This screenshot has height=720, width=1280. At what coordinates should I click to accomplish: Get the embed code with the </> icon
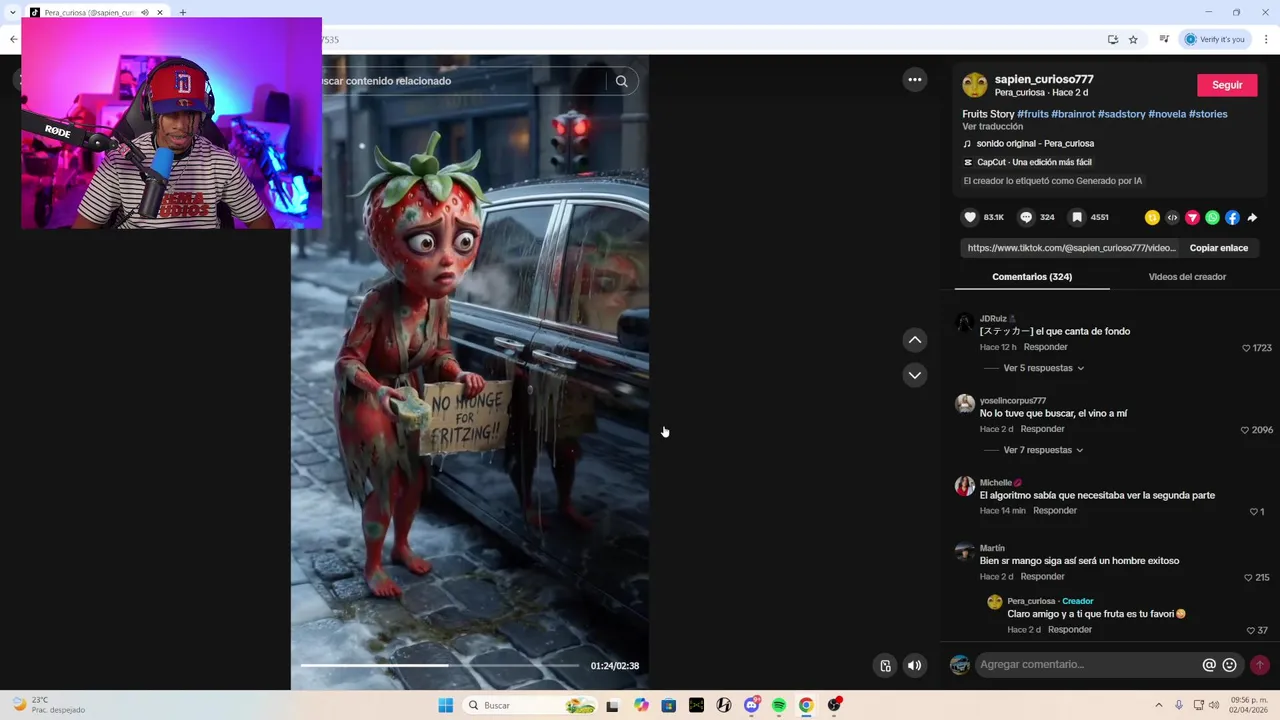(x=1172, y=217)
